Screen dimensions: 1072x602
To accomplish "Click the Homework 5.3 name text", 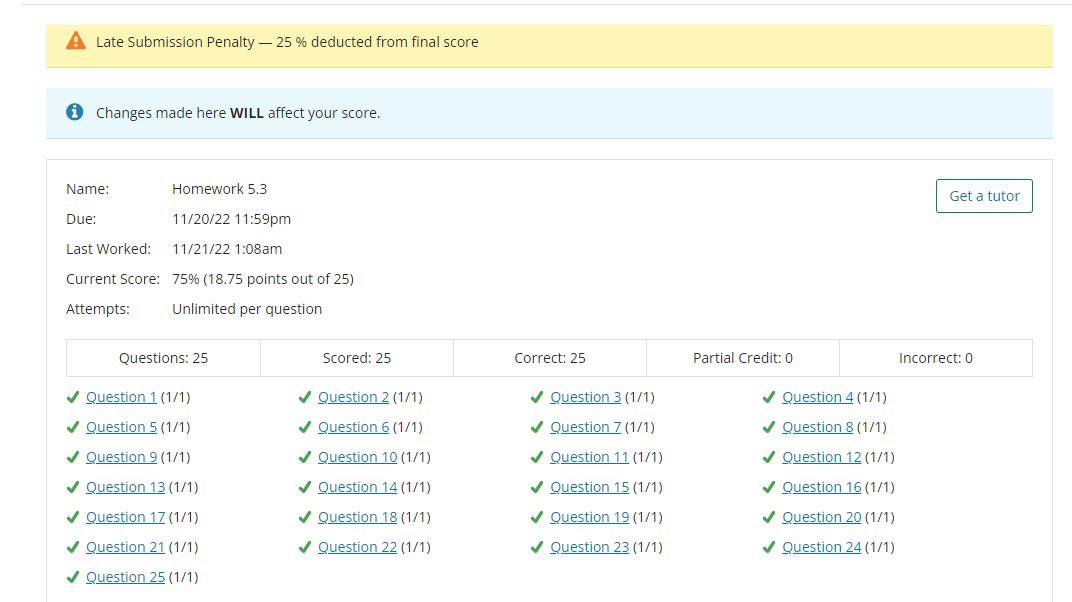I will [219, 189].
